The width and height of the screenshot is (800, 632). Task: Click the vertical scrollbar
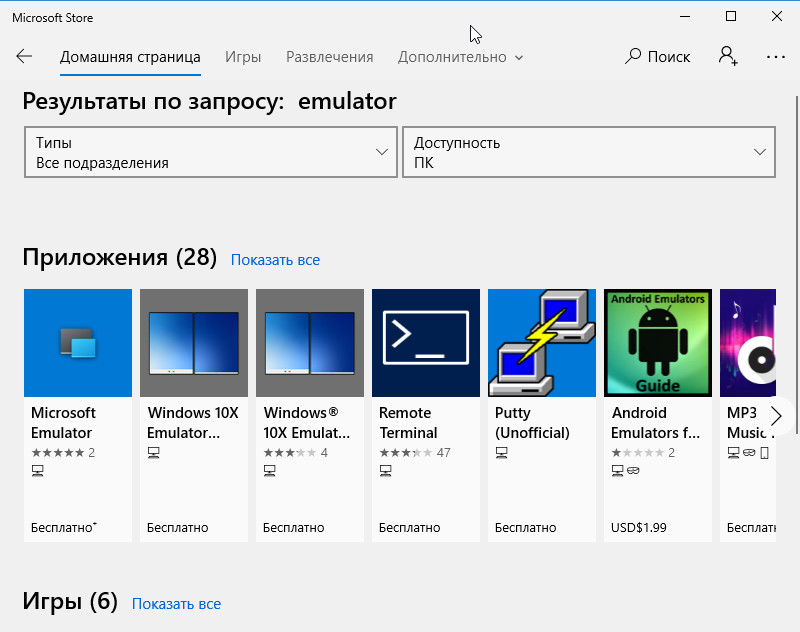[x=797, y=265]
